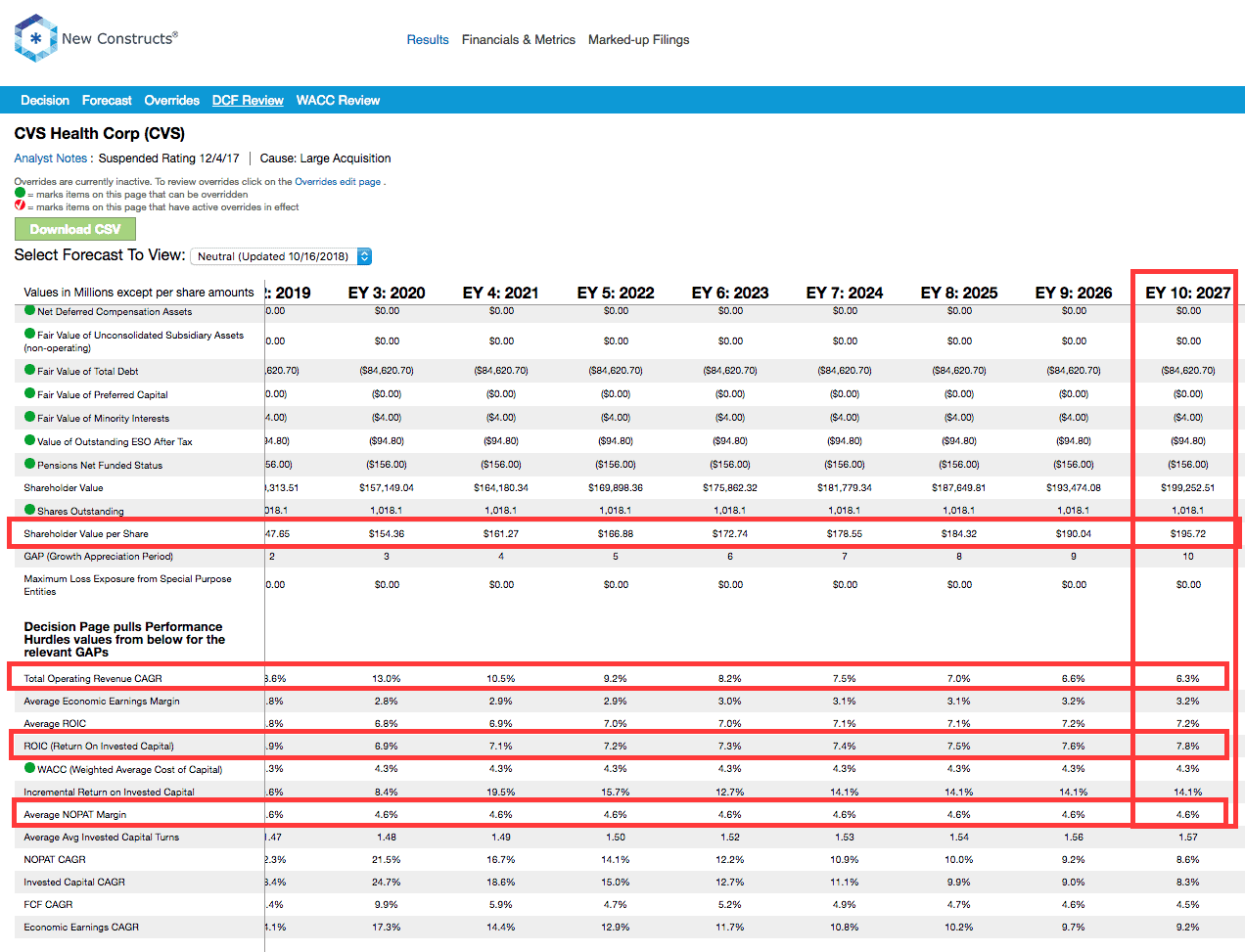This screenshot has height=952, width=1245.
Task: Click Average ROIC row label
Action: click(55, 723)
